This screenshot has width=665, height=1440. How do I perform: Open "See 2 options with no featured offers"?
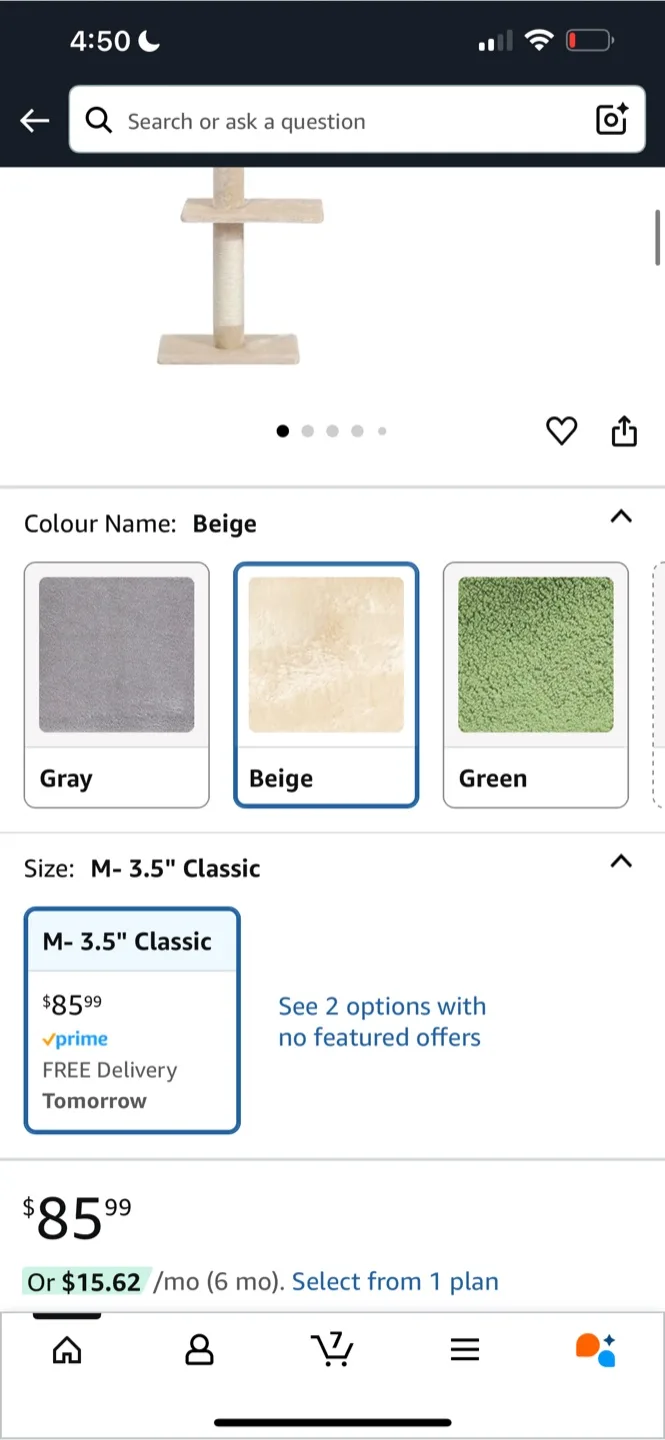tap(381, 1021)
